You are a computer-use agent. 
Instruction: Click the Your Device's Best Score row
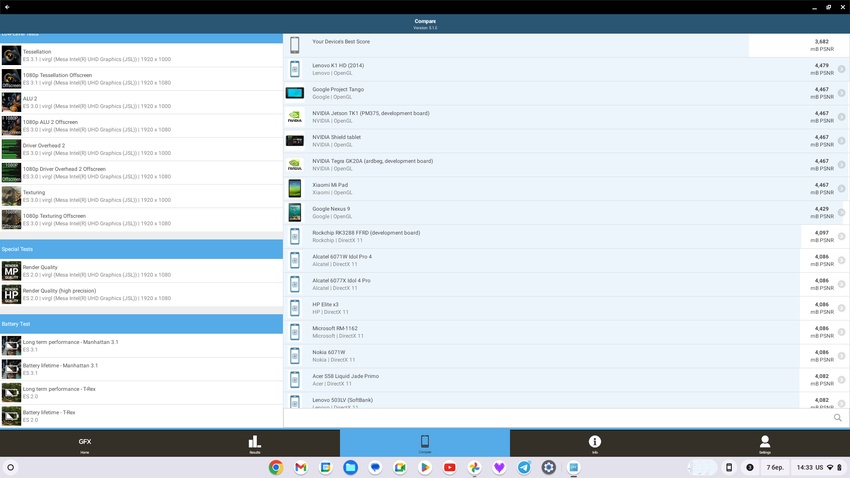tap(515, 45)
